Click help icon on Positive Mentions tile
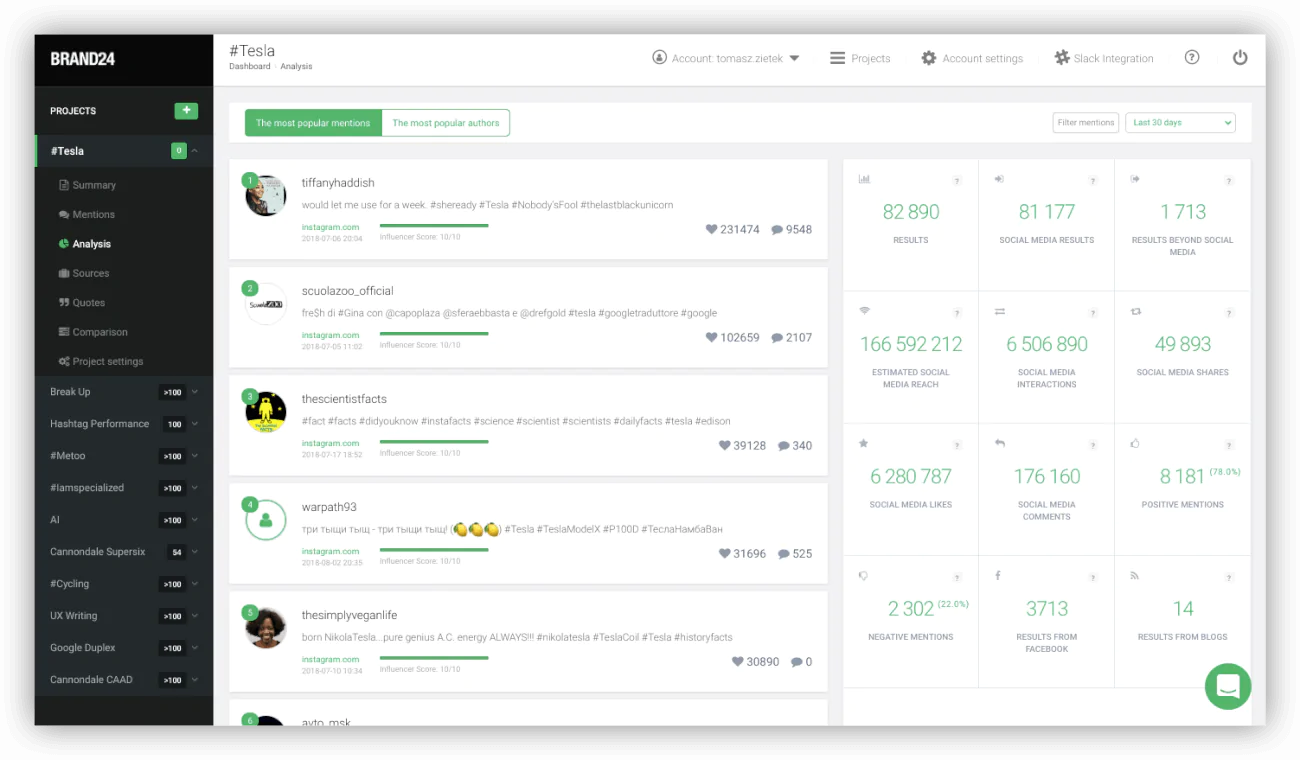Image resolution: width=1300 pixels, height=760 pixels. [1229, 445]
